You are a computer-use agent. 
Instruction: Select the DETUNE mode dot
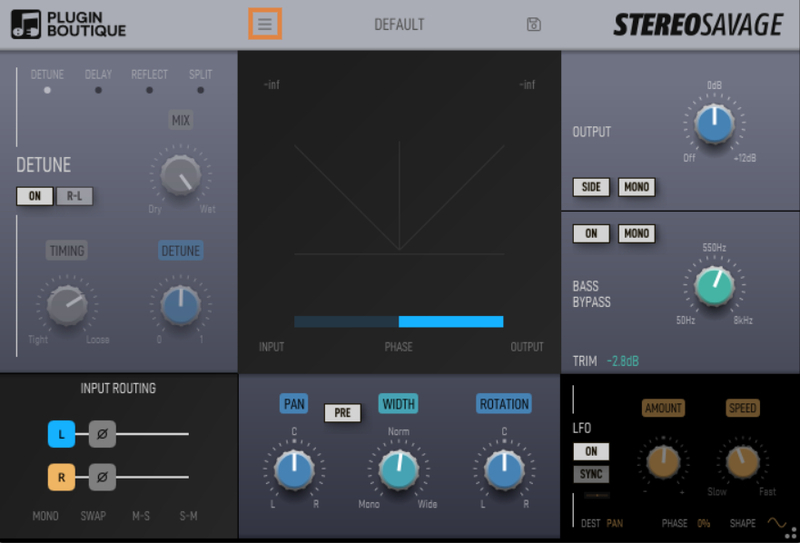click(47, 90)
